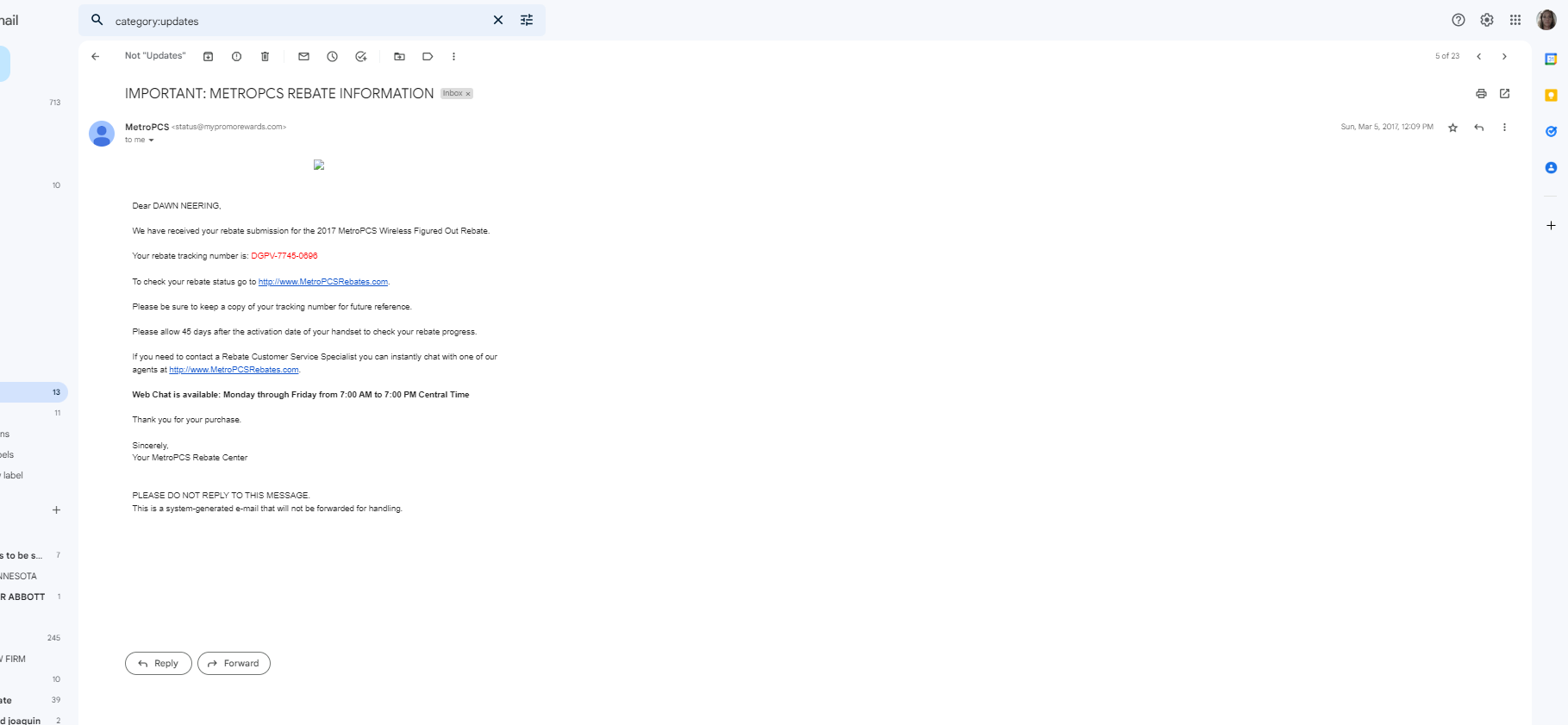Screen dimensions: 1568x725
Task: Go to the newer conversation arrow
Action: [x=1479, y=57]
